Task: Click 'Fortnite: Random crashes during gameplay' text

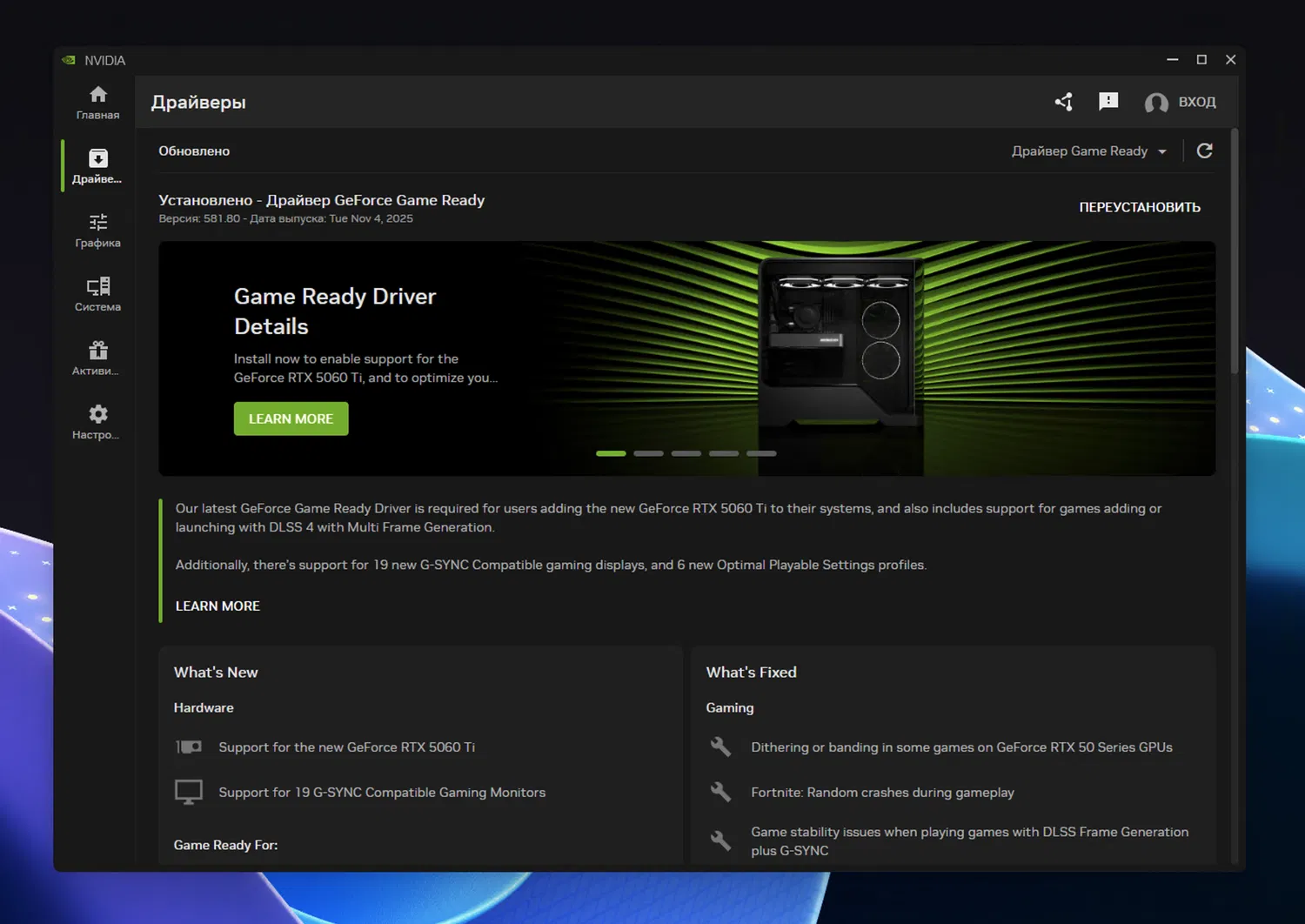Action: pyautogui.click(x=882, y=792)
